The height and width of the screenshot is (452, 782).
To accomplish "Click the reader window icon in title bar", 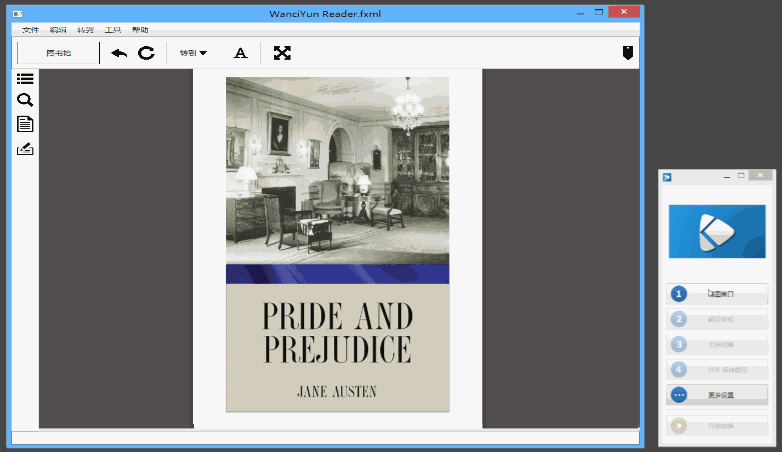I will point(18,14).
